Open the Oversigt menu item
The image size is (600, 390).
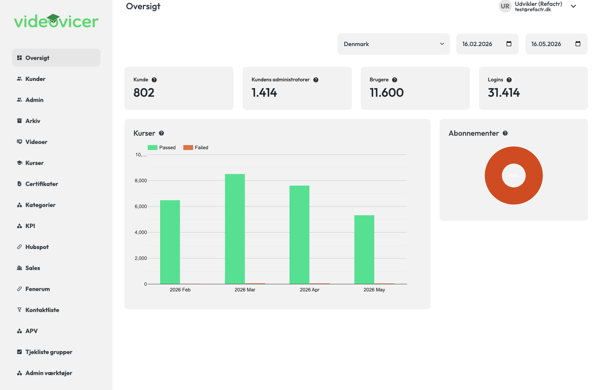(x=56, y=58)
